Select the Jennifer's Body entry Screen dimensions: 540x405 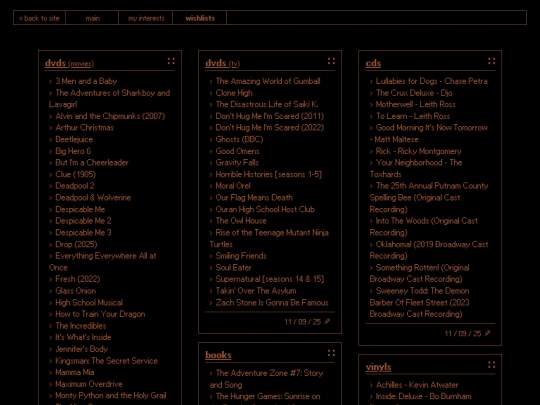point(82,349)
